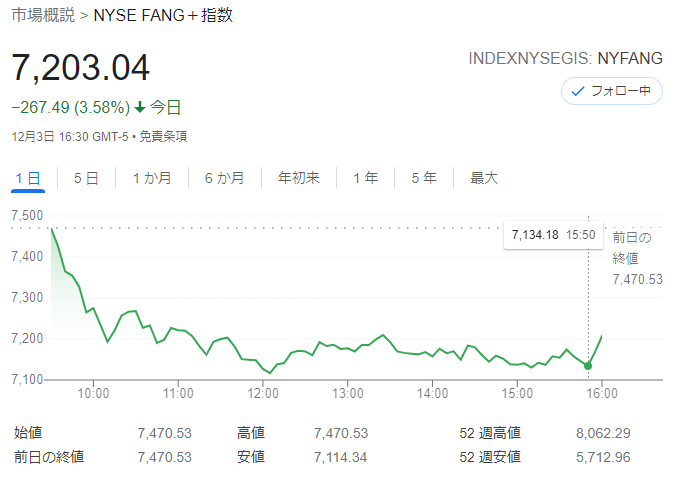Show the 5年 chart range
The width and height of the screenshot is (677, 480).
click(424, 178)
